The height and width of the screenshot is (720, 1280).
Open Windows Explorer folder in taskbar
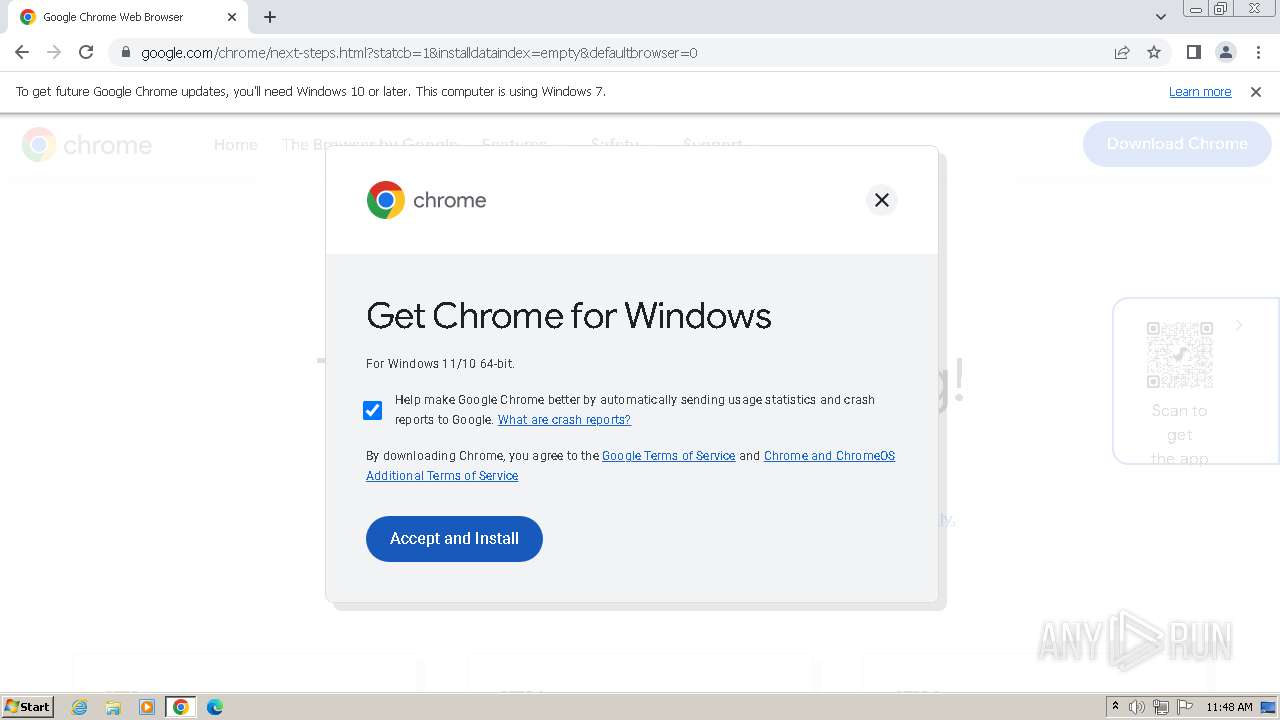pyautogui.click(x=113, y=707)
